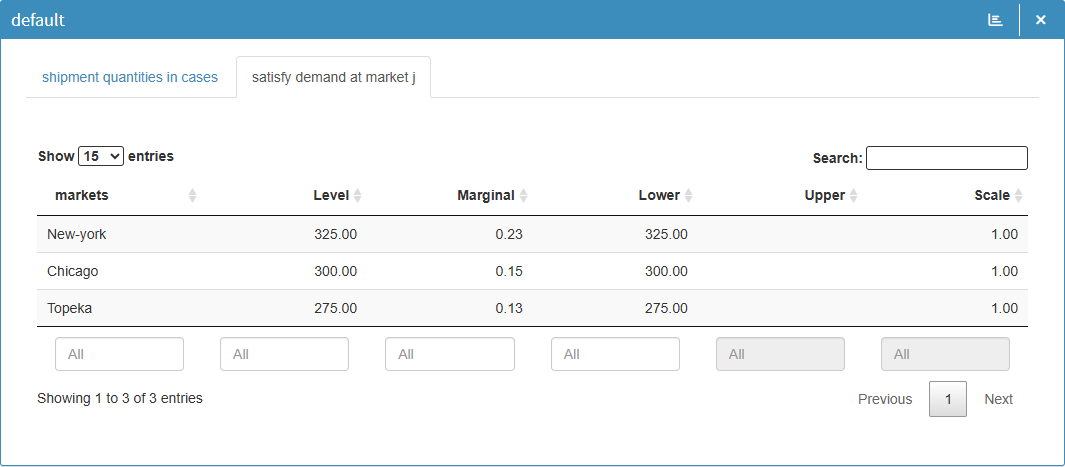
Task: Click the markets column filter field
Action: pos(119,354)
